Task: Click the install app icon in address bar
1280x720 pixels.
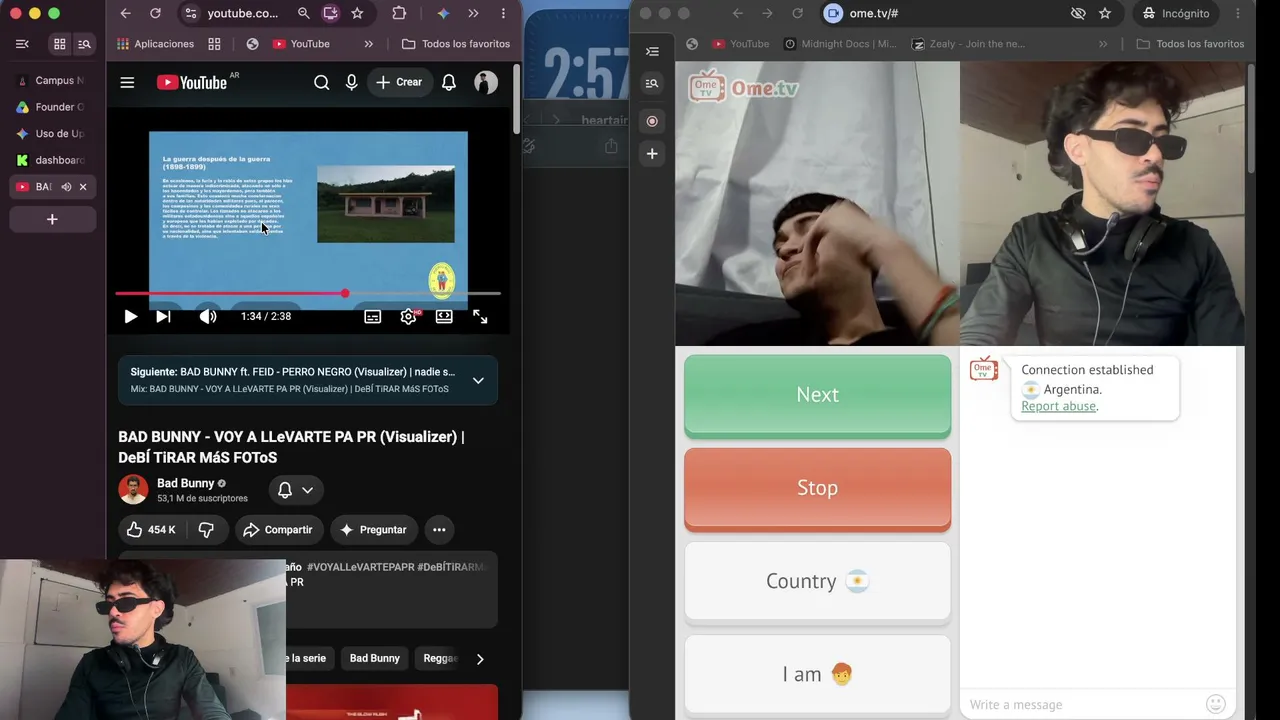Action: click(x=330, y=13)
